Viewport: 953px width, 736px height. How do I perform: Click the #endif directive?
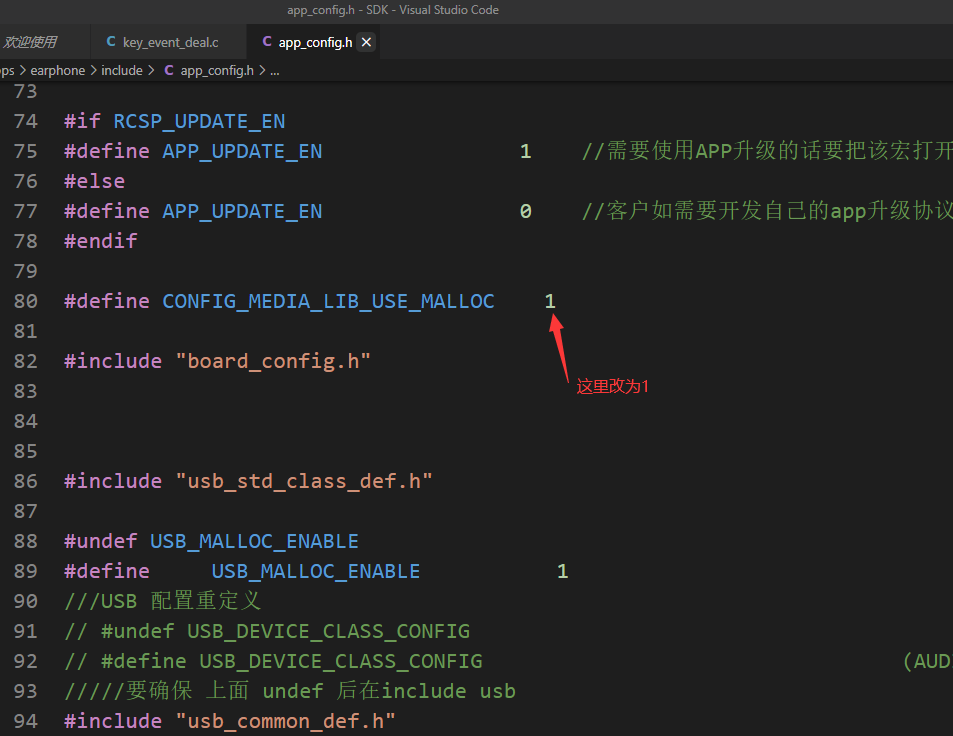point(101,241)
